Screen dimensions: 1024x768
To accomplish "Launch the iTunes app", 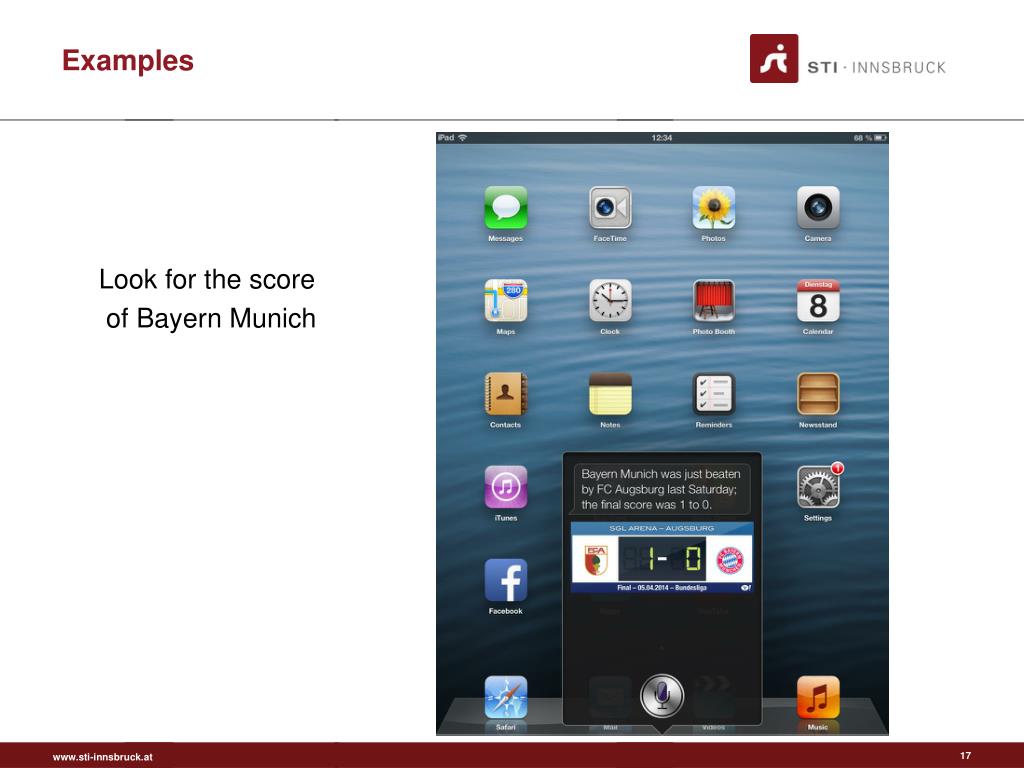I will pos(505,487).
